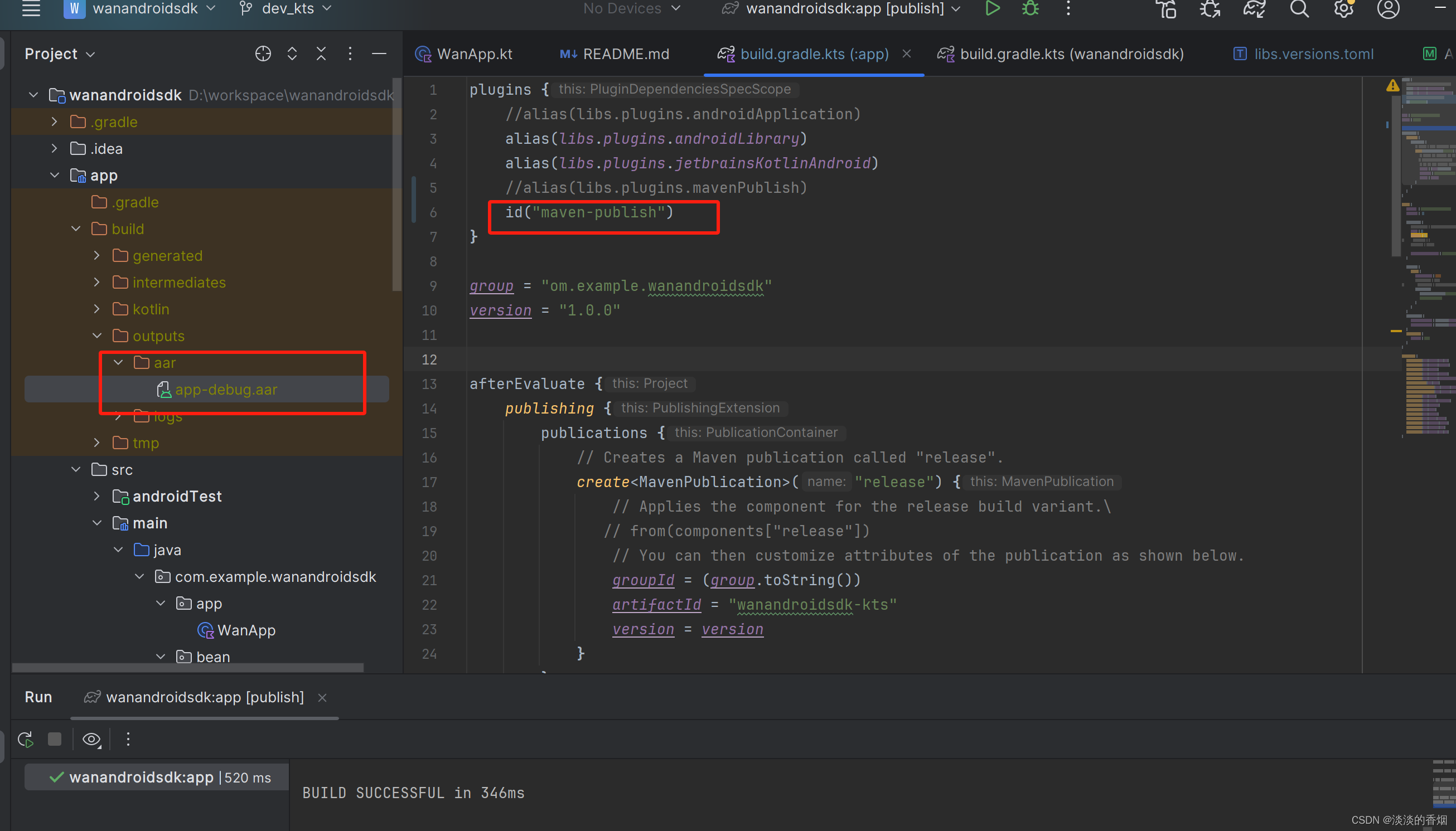Collapse the wanandroidsdk root project node
This screenshot has width=1456, height=831.
point(33,95)
